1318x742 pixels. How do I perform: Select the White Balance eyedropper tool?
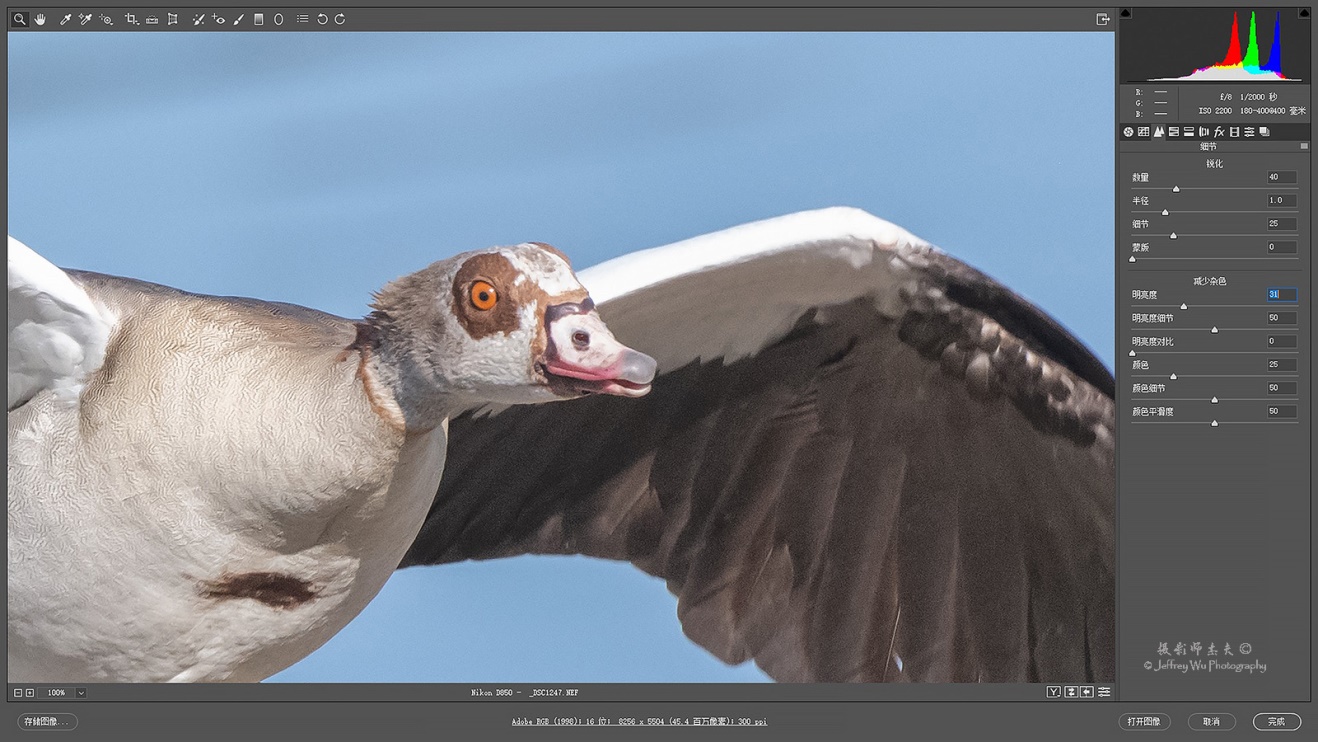point(64,18)
